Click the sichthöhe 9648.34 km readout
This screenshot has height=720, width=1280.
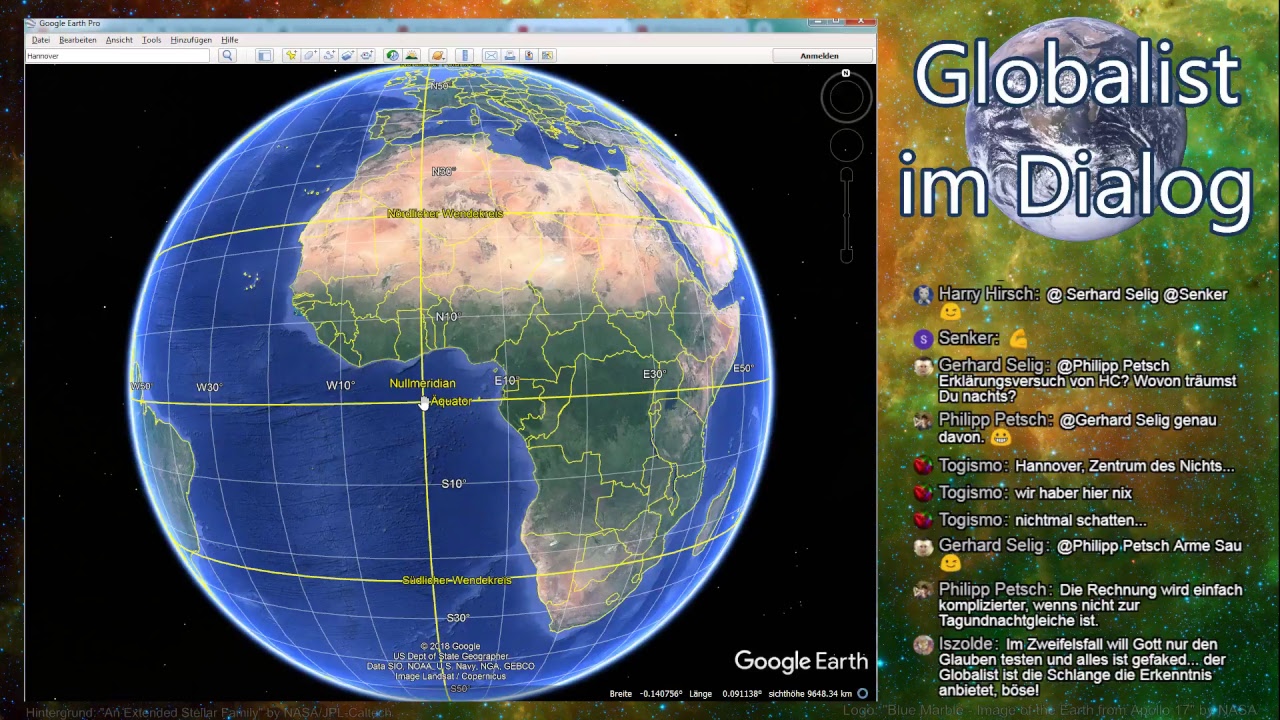(810, 694)
